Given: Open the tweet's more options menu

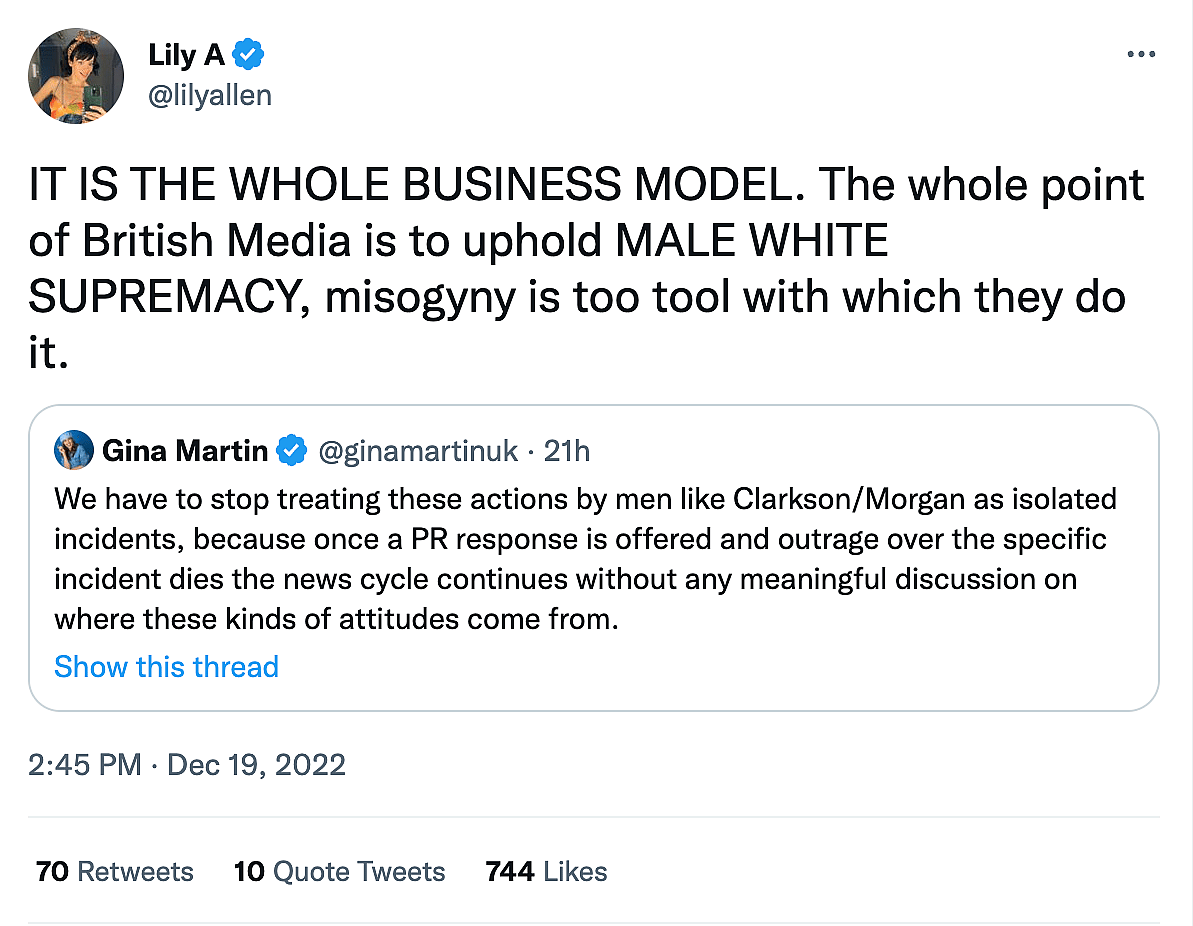Looking at the screenshot, I should point(1140,54).
